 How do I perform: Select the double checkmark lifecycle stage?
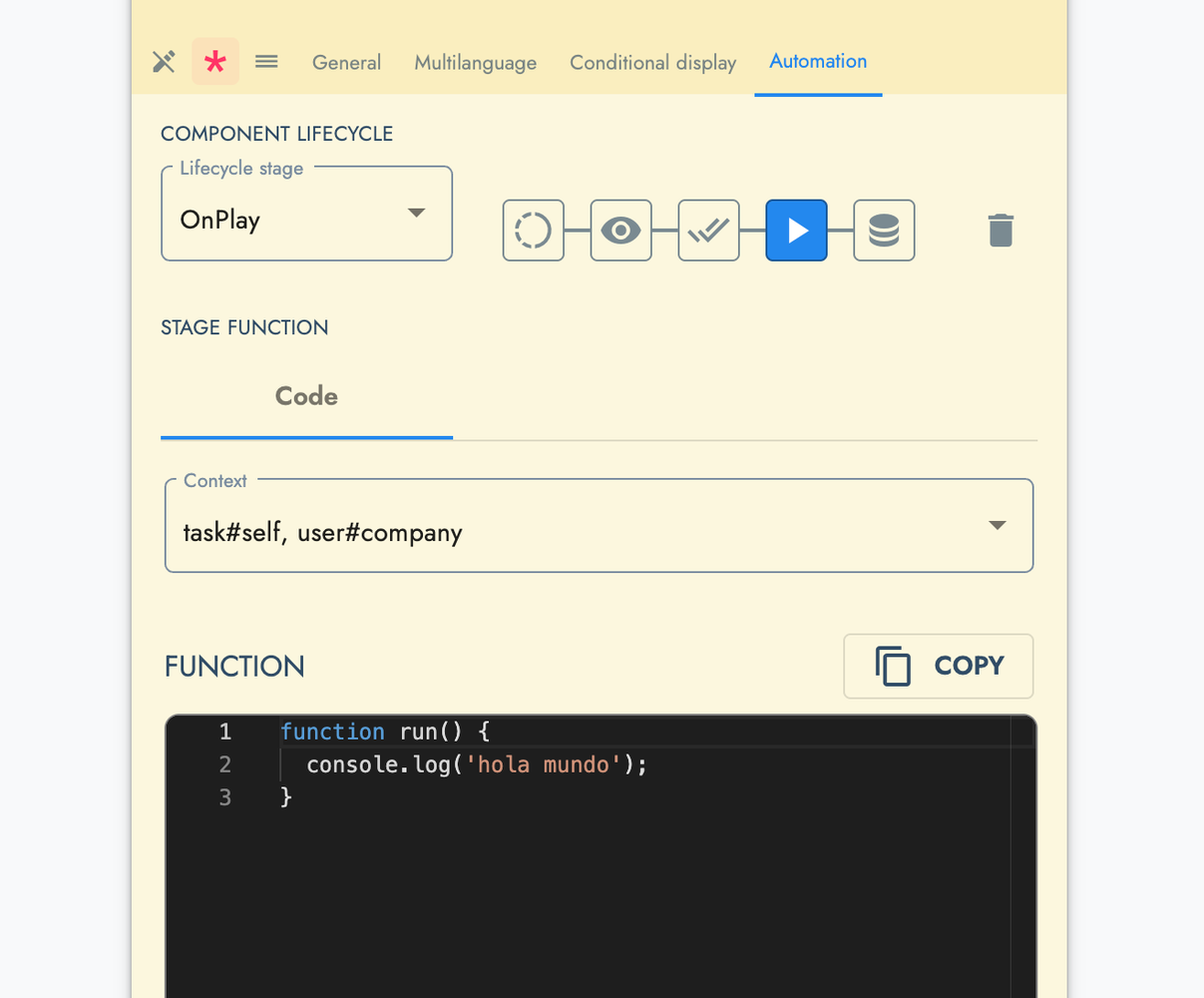pyautogui.click(x=708, y=231)
